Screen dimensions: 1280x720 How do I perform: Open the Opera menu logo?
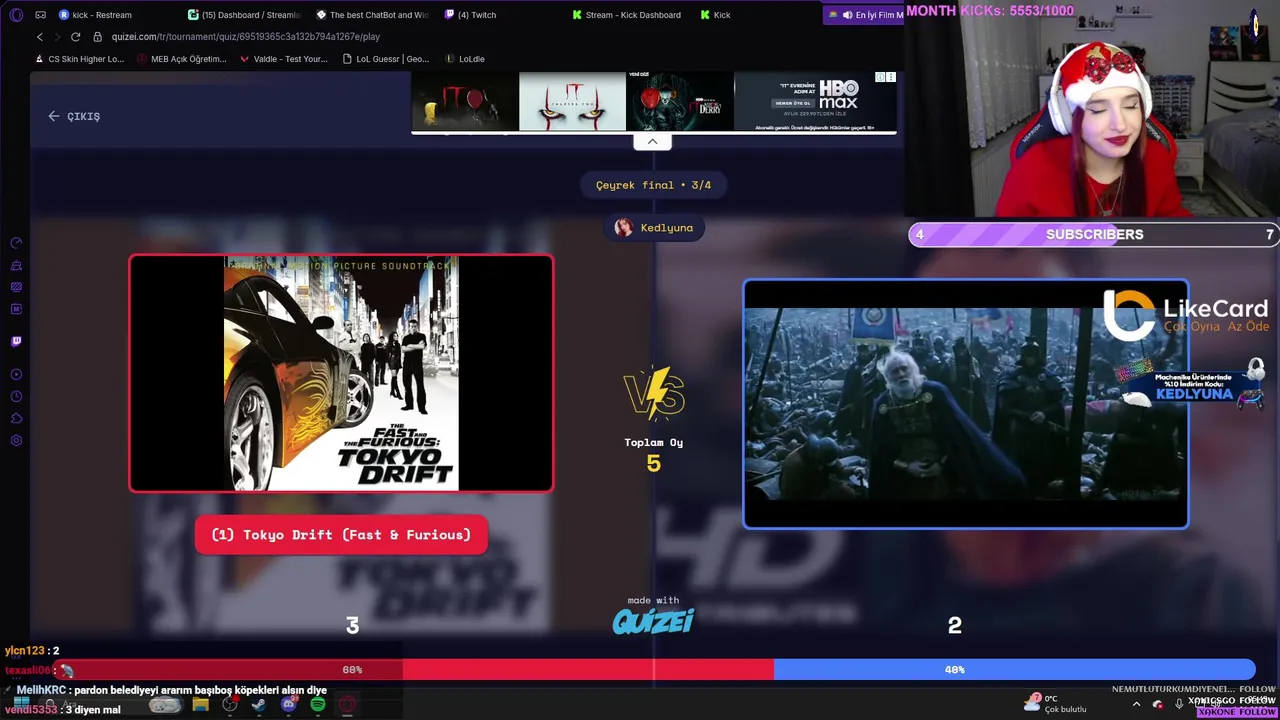16,15
